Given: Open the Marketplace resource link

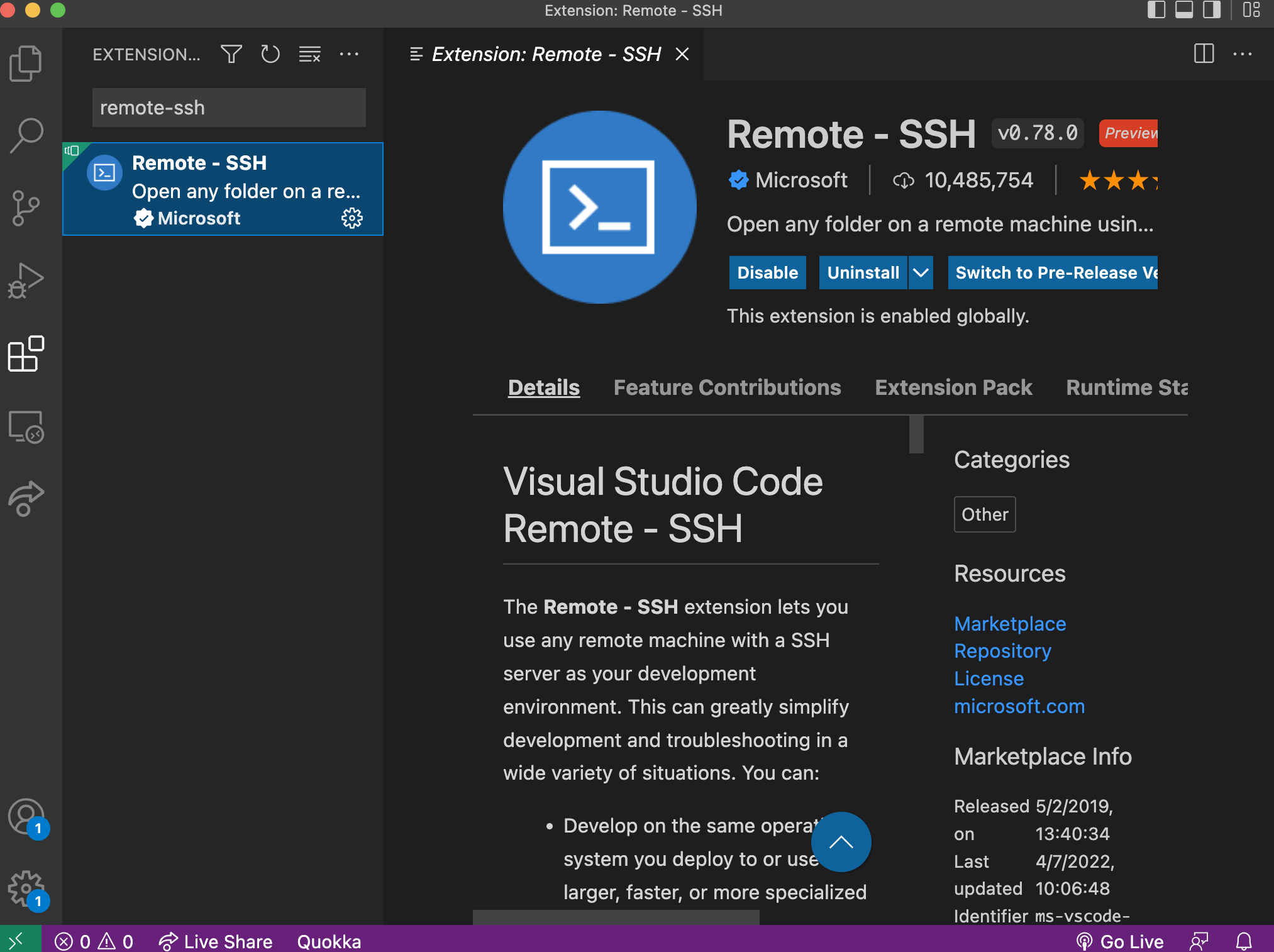Looking at the screenshot, I should [x=1010, y=624].
